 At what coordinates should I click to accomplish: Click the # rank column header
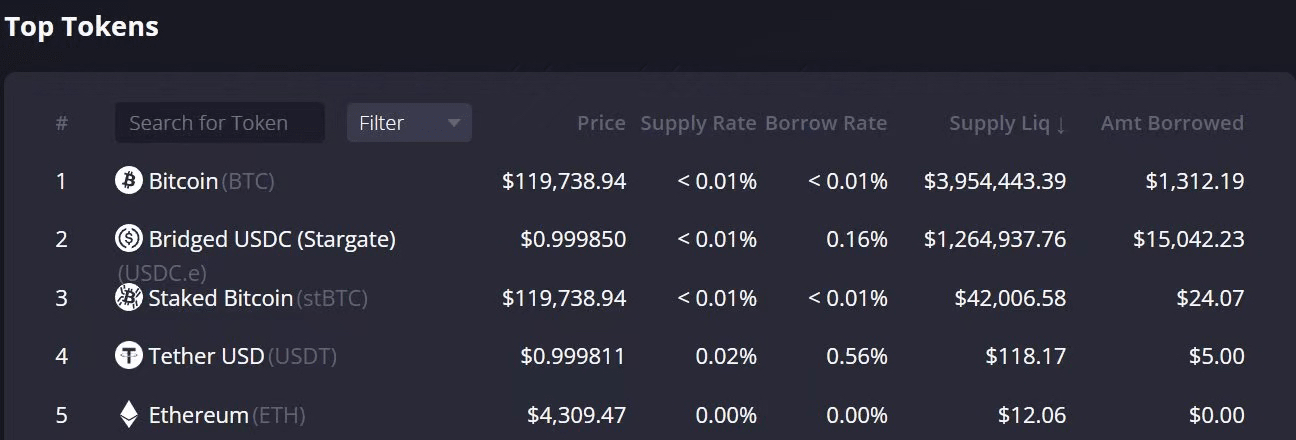point(62,123)
